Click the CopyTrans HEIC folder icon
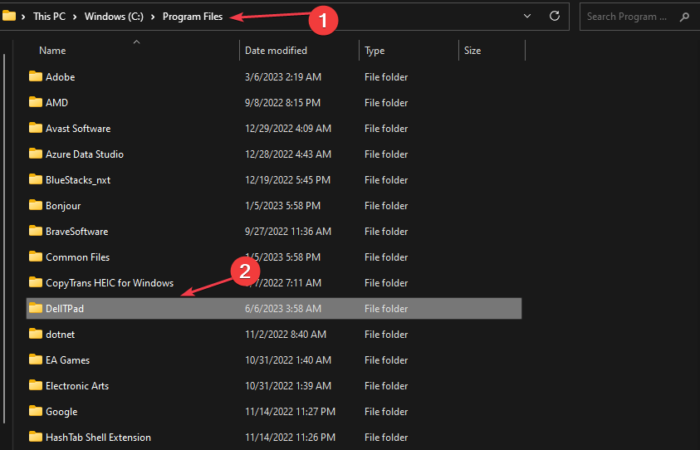This screenshot has width=700, height=450. coord(35,283)
